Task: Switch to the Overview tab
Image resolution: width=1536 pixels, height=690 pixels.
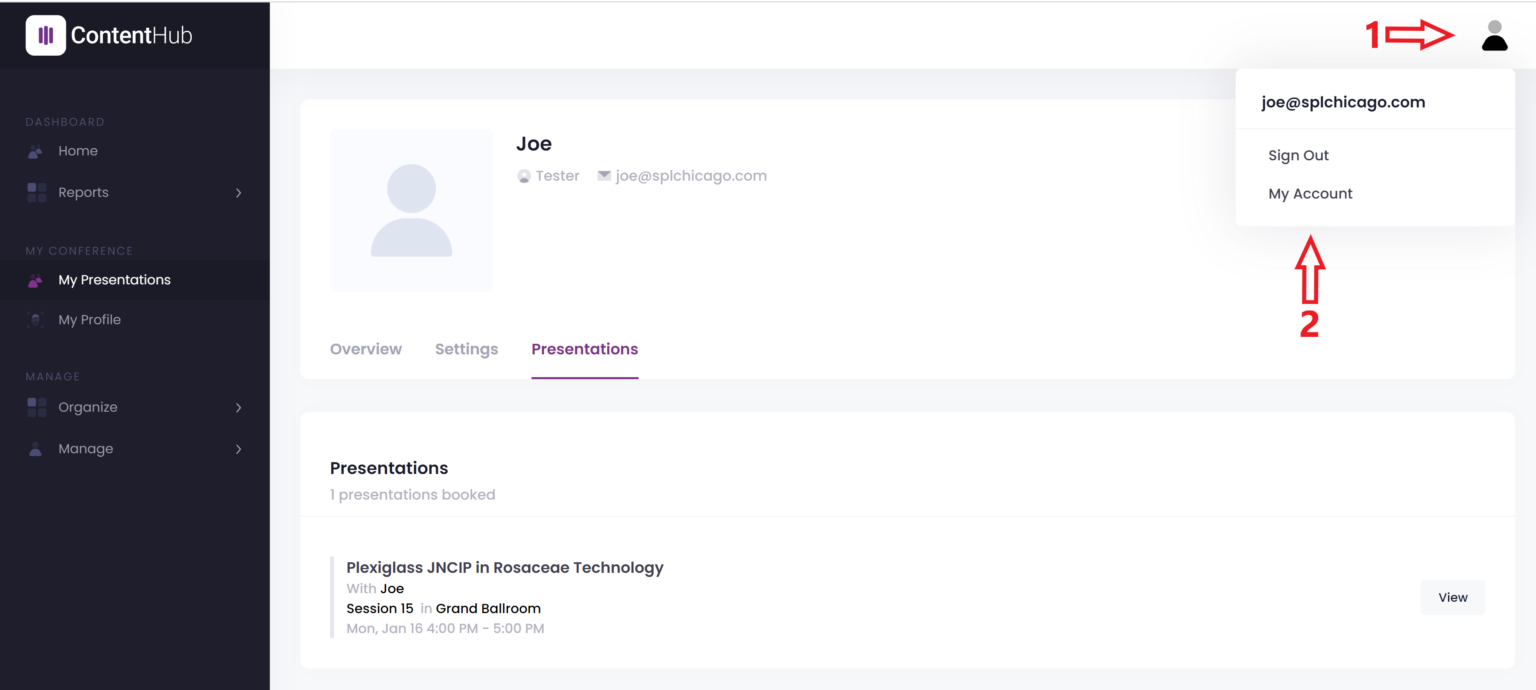Action: 366,349
